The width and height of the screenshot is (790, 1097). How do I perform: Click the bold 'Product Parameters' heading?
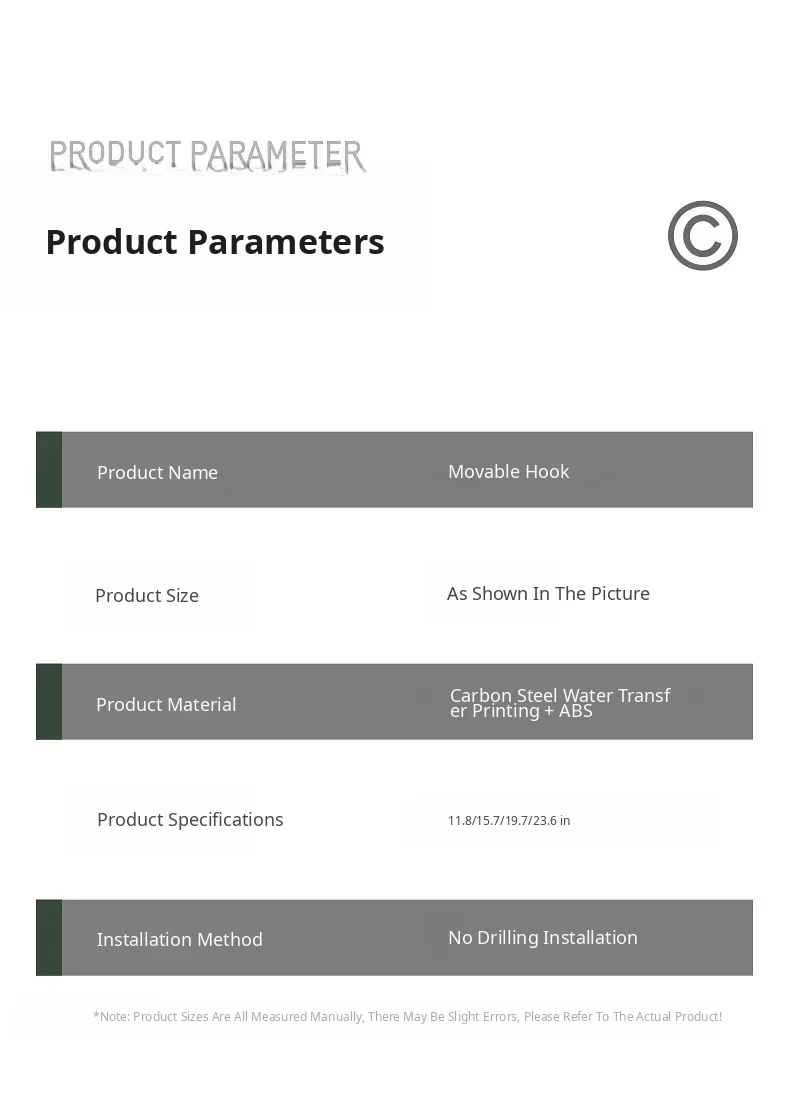(215, 242)
